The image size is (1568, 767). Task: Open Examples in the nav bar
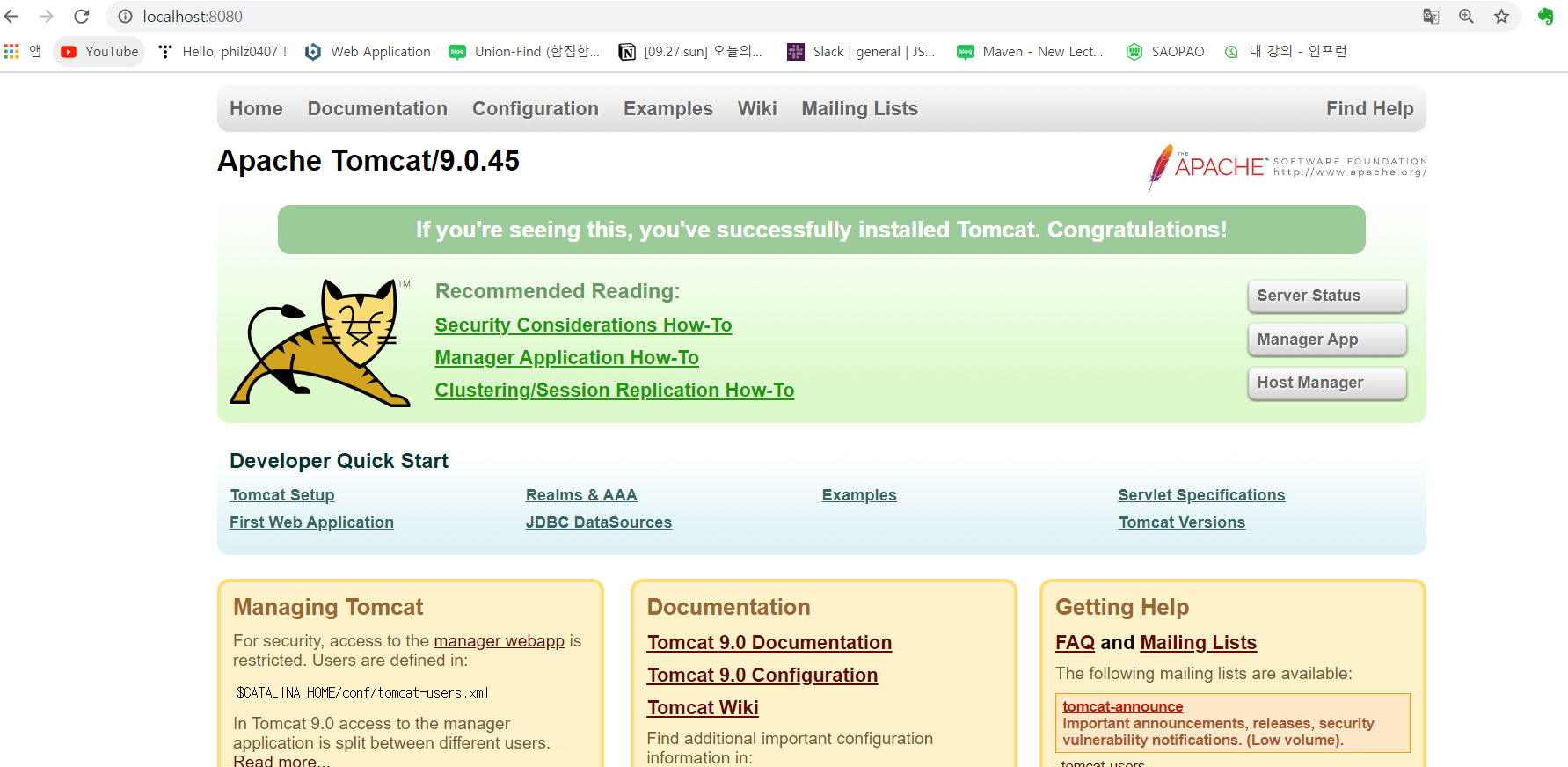point(668,109)
